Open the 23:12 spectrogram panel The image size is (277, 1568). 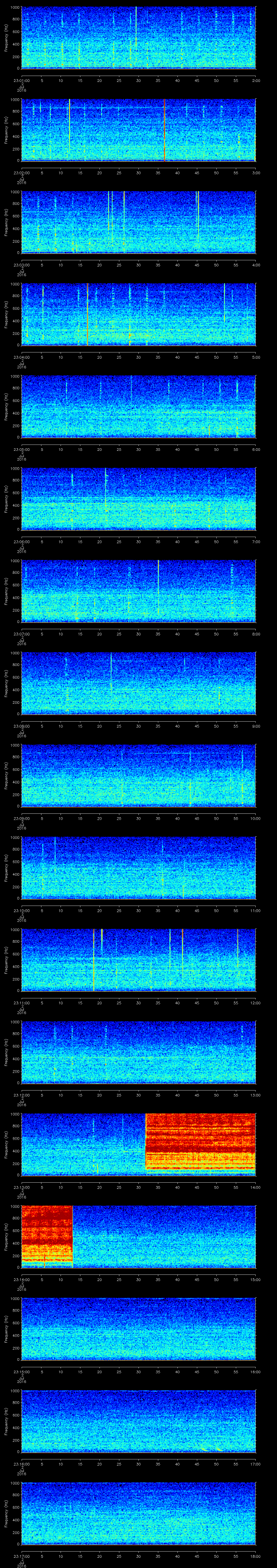[138, 1052]
